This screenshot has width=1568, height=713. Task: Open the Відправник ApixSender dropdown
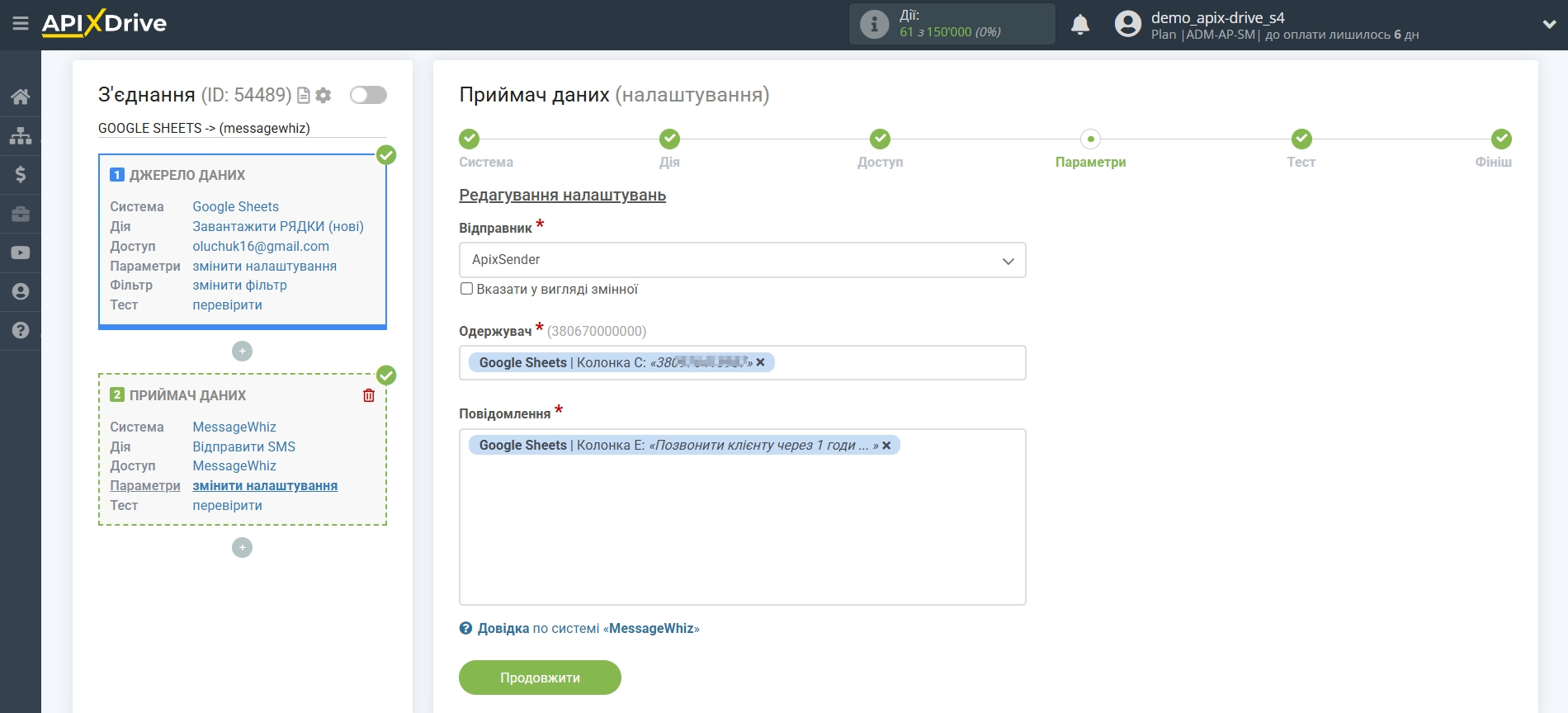pos(742,260)
